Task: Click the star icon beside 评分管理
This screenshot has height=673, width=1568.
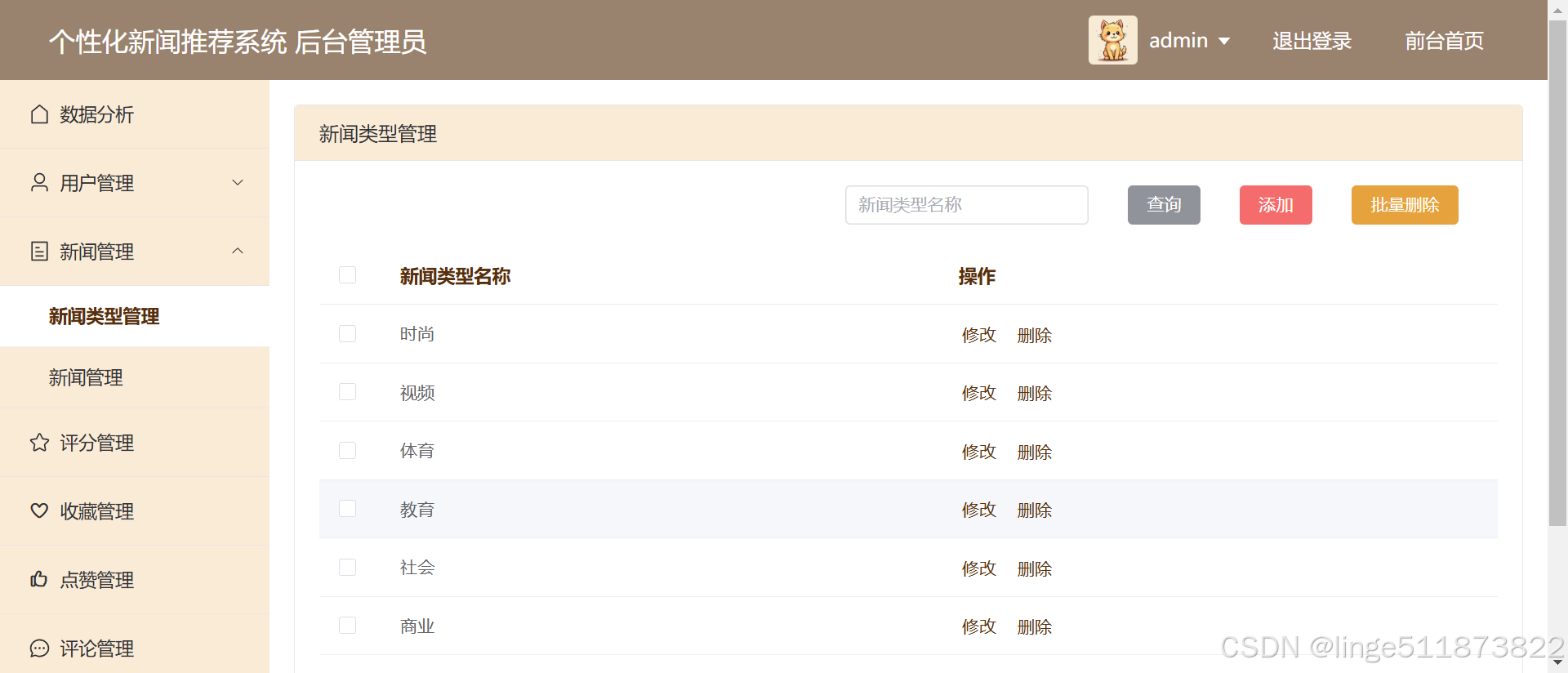Action: tap(39, 443)
